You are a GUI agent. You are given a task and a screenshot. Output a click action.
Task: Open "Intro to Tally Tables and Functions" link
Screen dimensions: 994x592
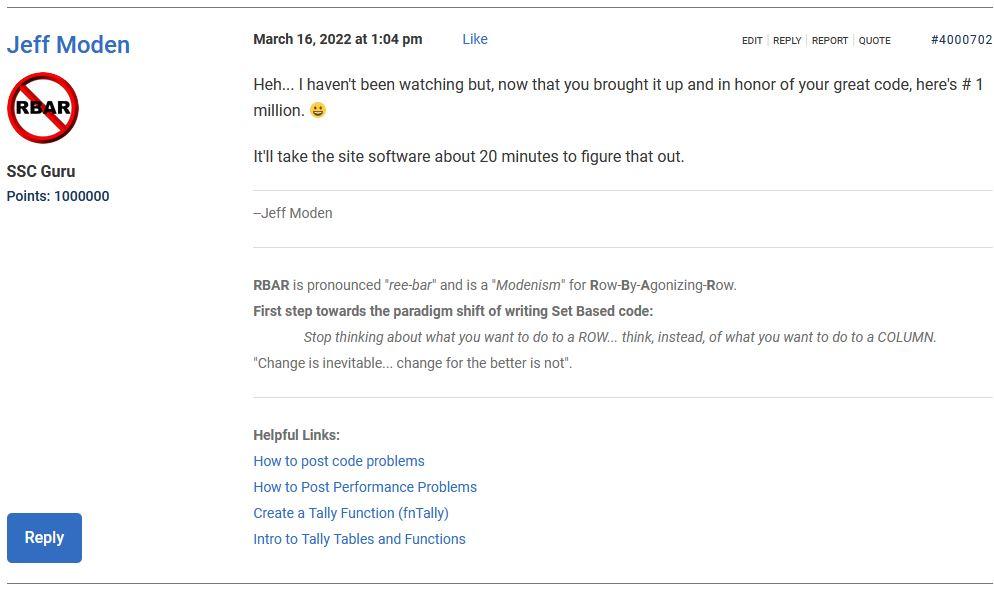(359, 539)
